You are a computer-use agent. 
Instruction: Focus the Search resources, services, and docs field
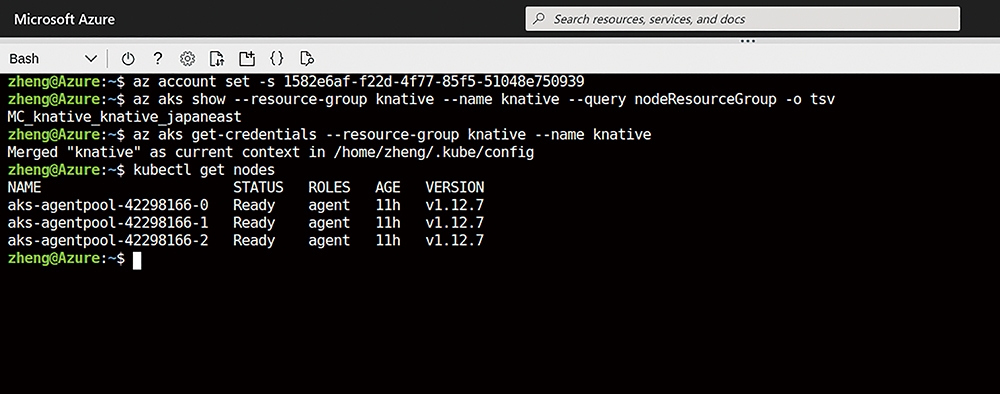742,19
